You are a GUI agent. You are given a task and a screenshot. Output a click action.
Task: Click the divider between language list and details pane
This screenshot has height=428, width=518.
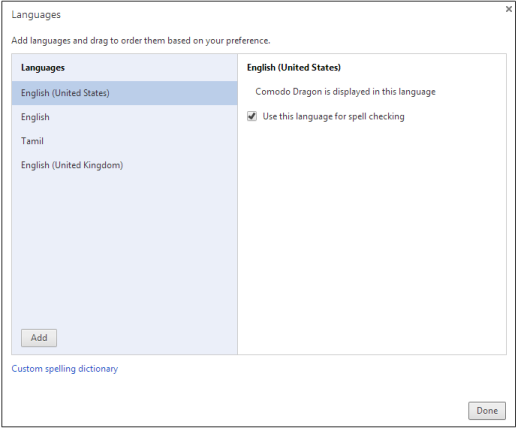[x=237, y=204]
